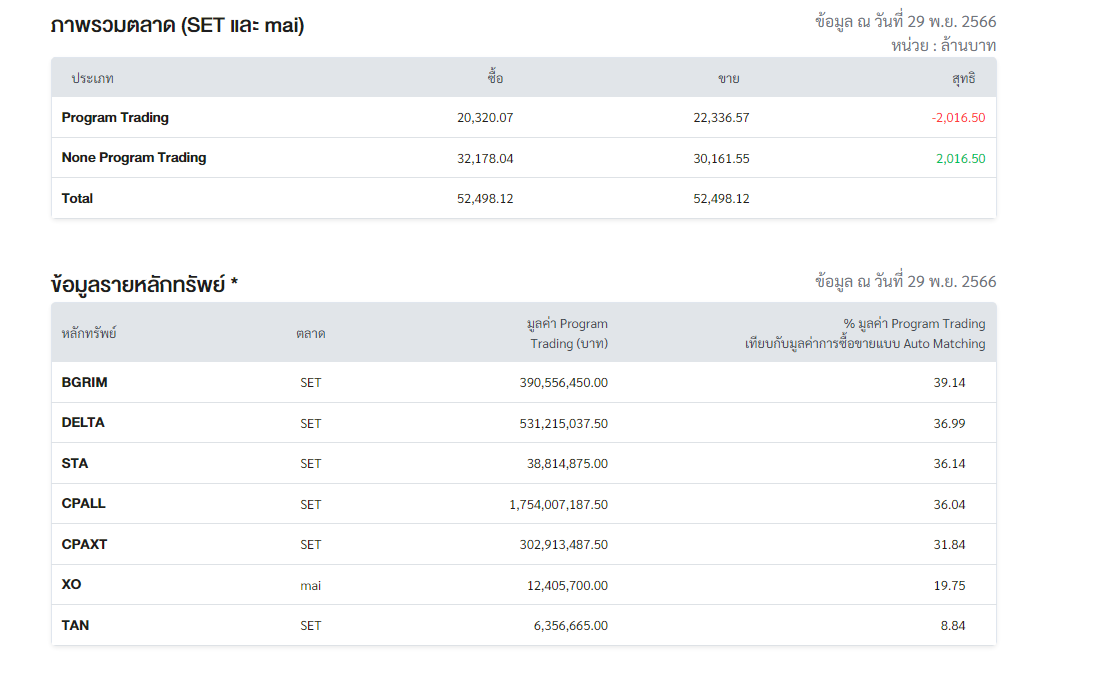This screenshot has width=1096, height=675.
Task: Click the SET market cell for BGRIM
Action: (x=310, y=383)
